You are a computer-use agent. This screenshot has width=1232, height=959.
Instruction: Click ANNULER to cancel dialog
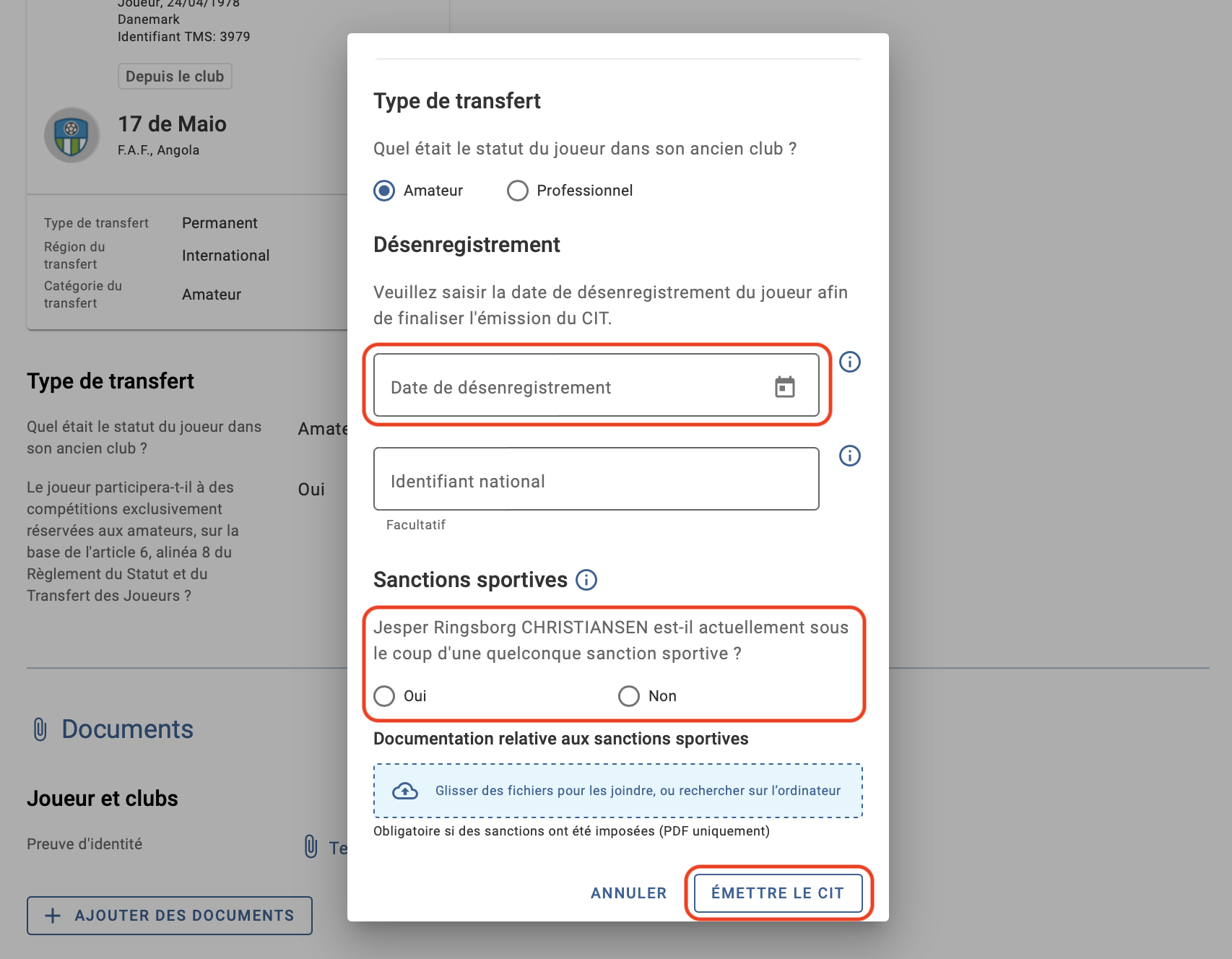[629, 893]
